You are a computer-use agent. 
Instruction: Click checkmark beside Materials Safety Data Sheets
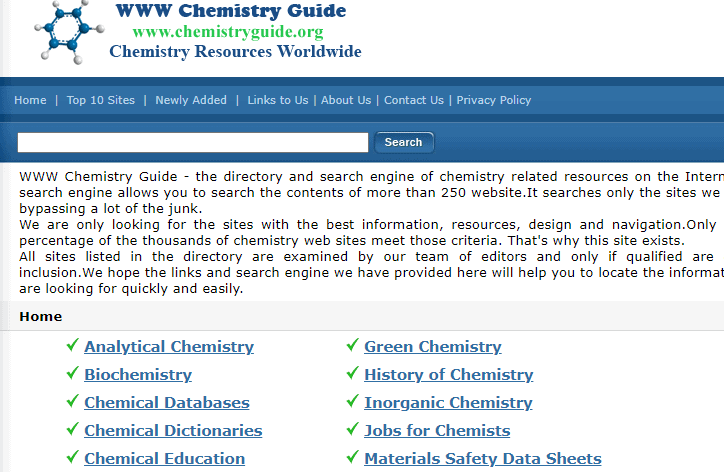point(353,457)
